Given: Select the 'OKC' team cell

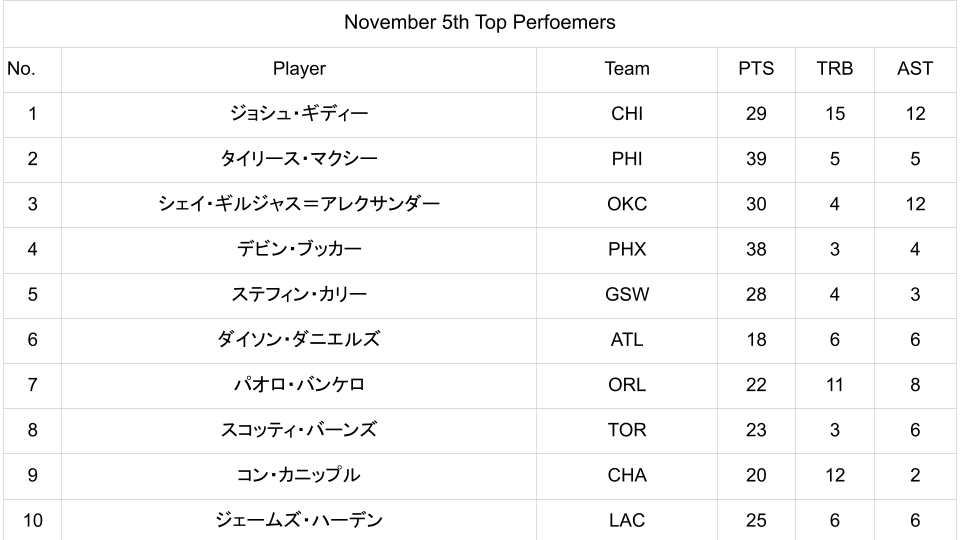Looking at the screenshot, I should (627, 204).
